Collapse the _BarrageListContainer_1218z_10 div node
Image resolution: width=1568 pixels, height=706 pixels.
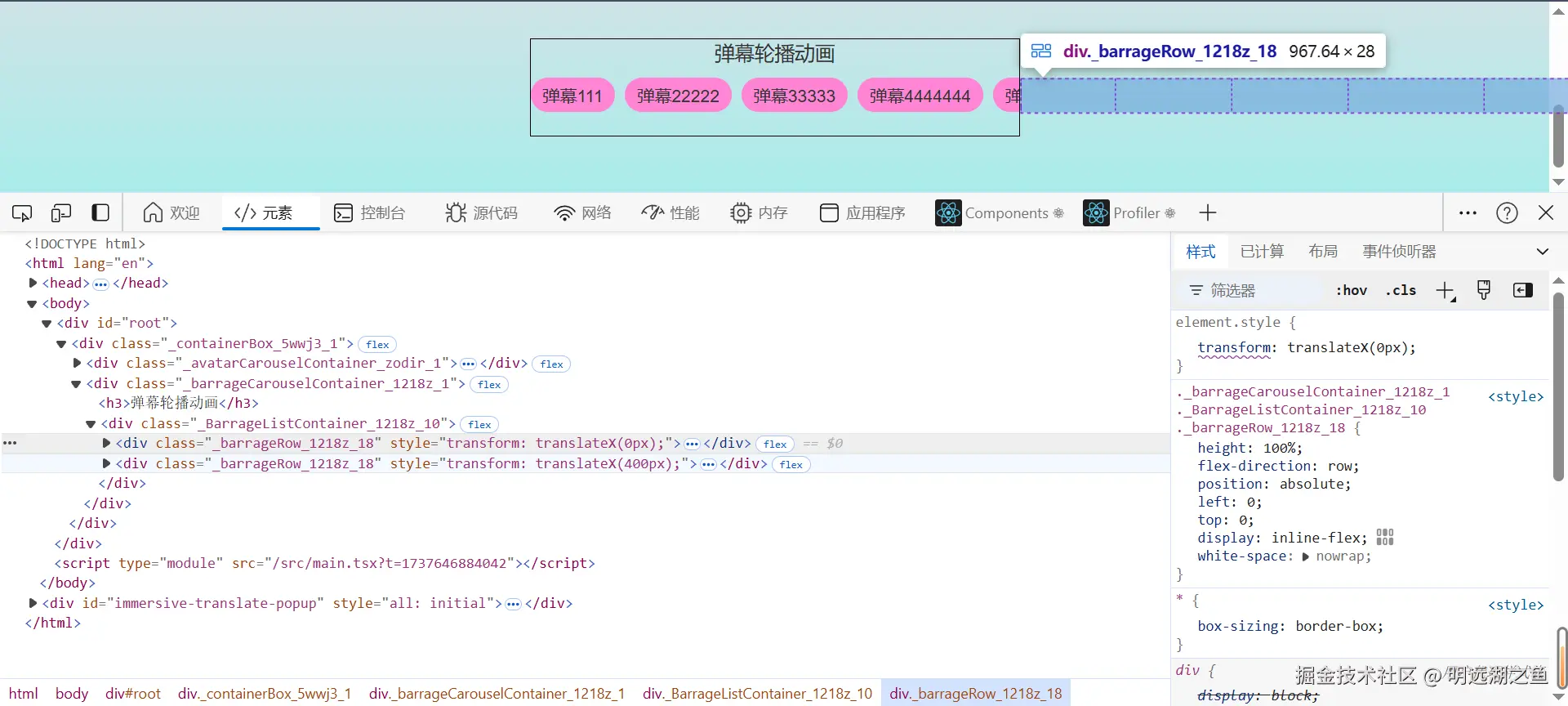[x=91, y=424]
